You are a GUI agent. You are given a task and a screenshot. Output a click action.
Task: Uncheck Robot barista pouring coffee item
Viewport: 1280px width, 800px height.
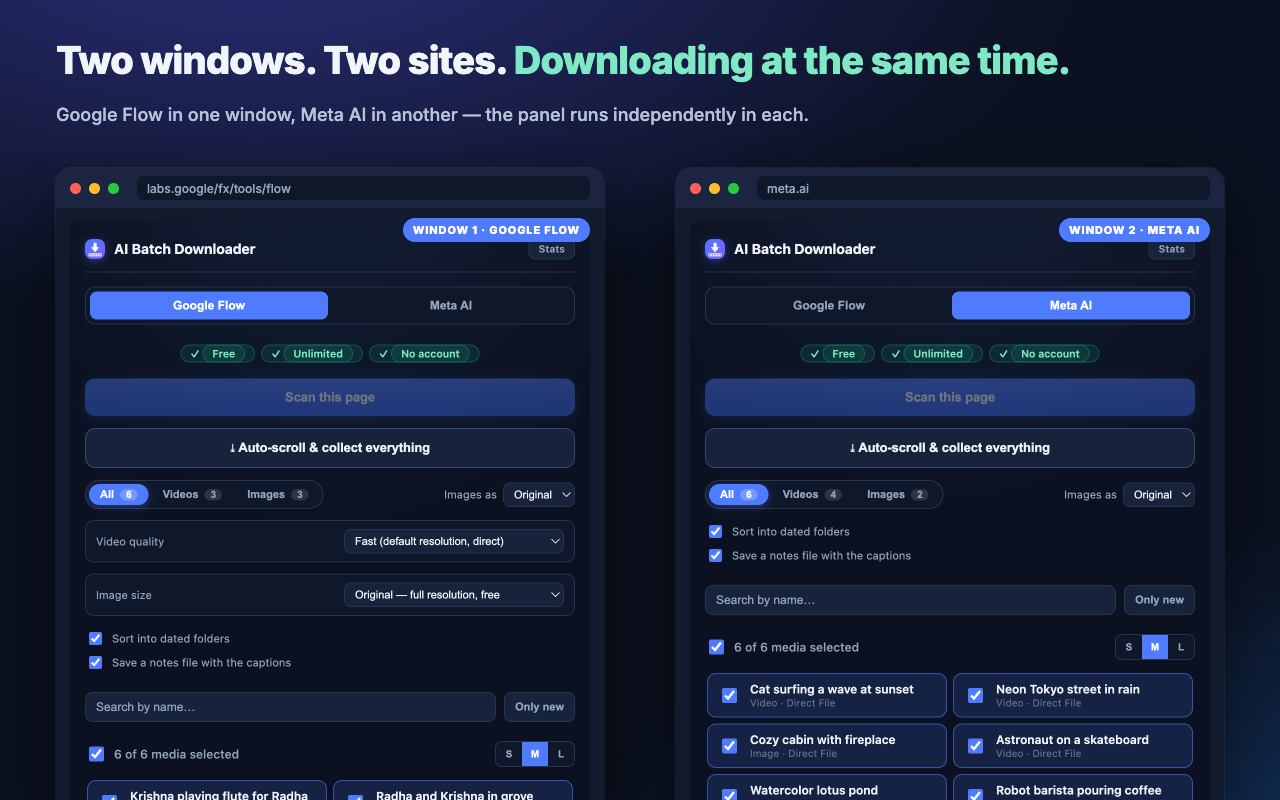[975, 794]
